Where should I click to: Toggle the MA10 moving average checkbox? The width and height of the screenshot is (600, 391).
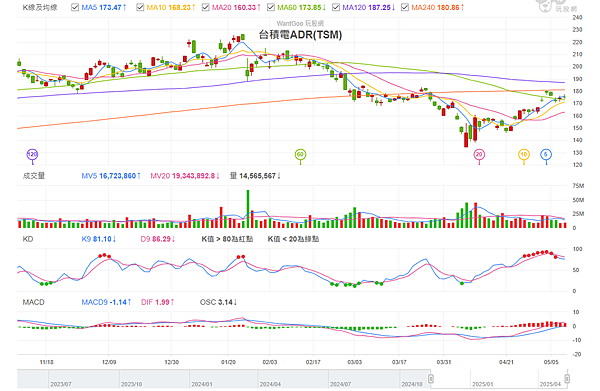(140, 7)
